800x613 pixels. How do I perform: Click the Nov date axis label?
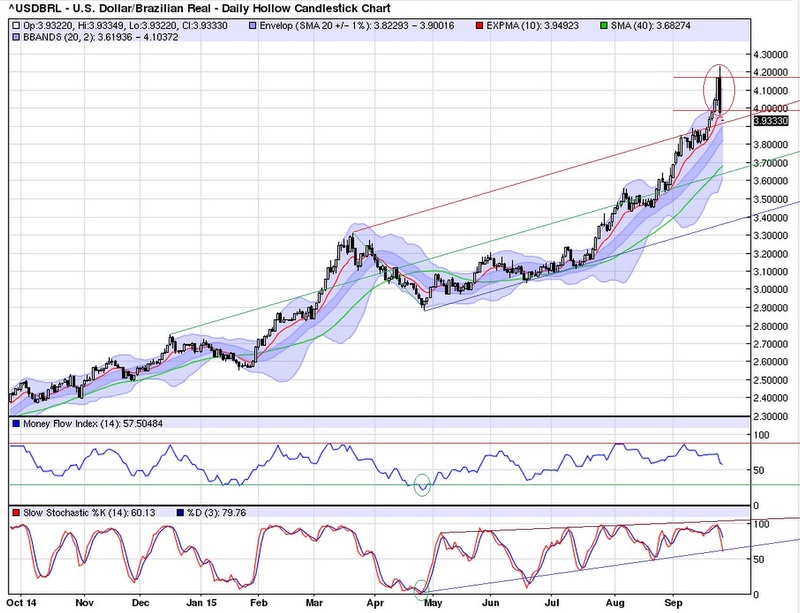click(84, 603)
